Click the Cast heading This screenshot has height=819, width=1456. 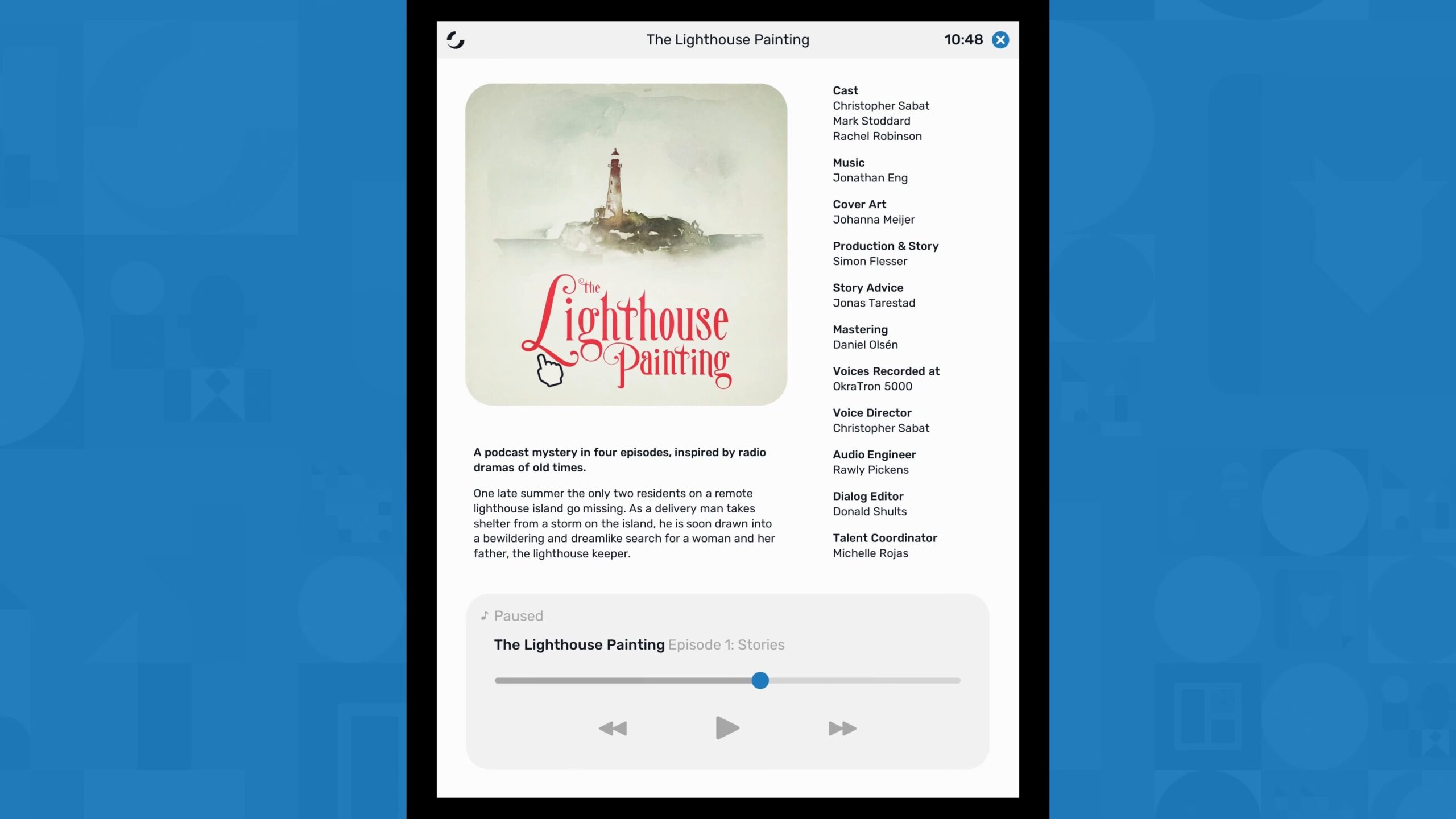[x=845, y=91]
